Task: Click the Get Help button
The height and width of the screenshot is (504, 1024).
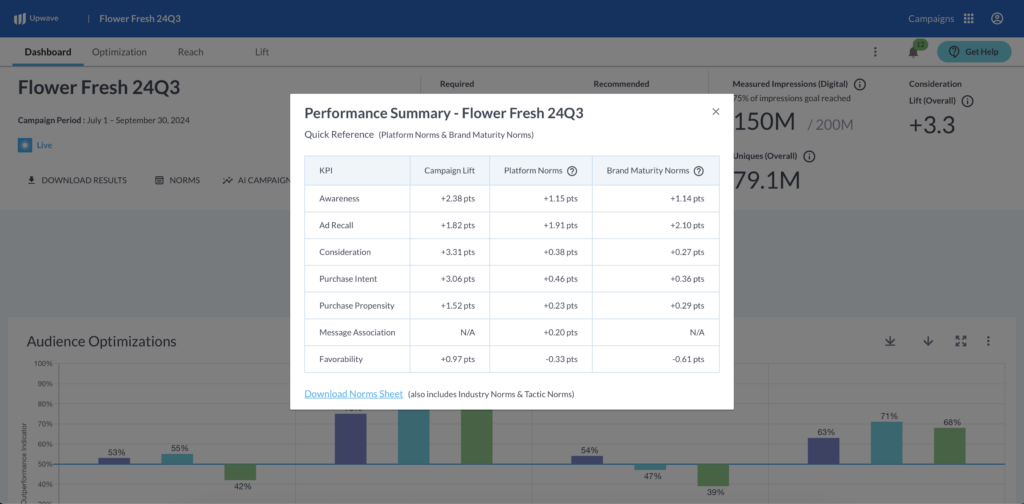Action: (974, 52)
